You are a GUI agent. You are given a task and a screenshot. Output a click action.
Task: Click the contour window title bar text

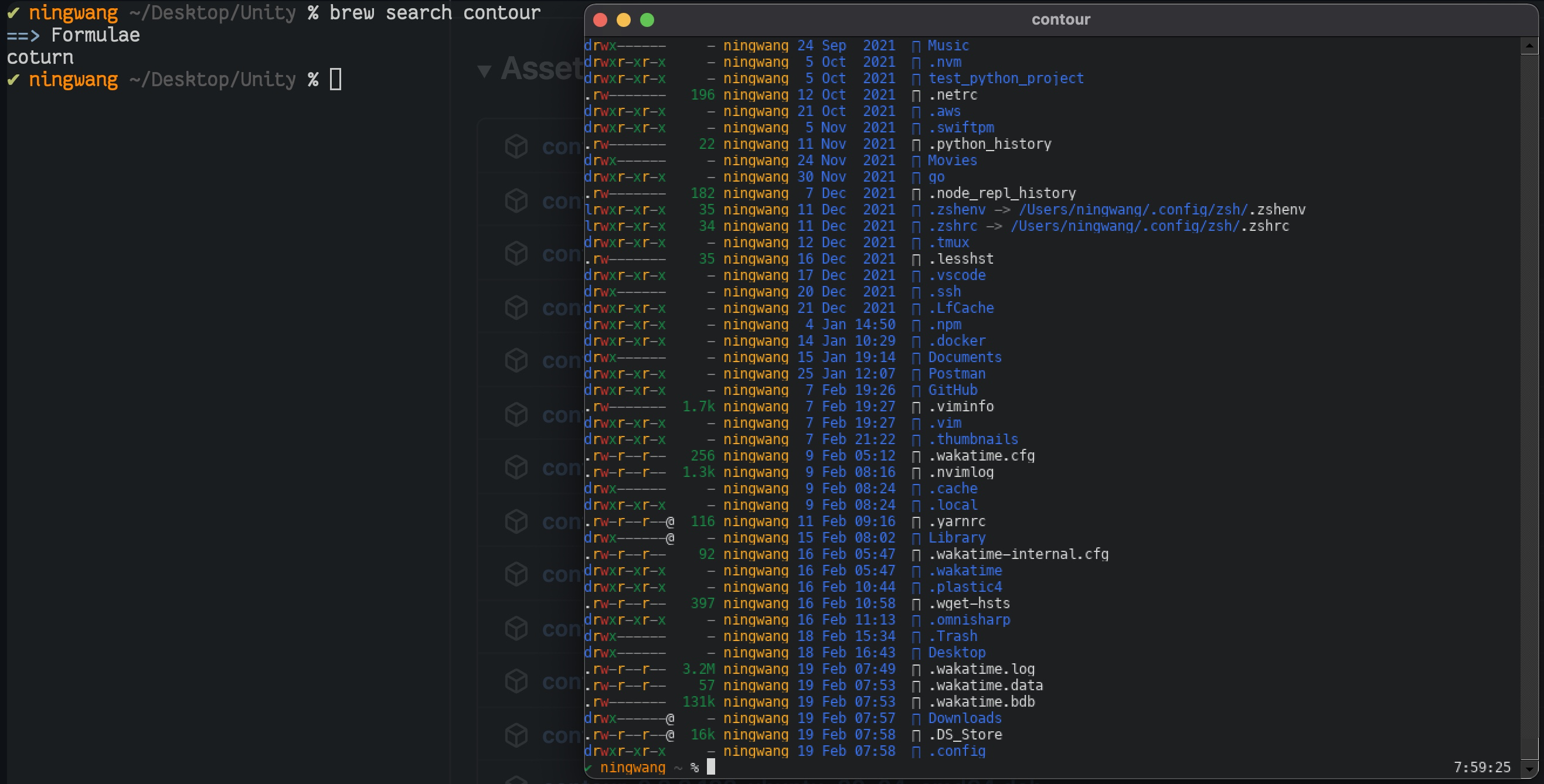tap(1060, 20)
